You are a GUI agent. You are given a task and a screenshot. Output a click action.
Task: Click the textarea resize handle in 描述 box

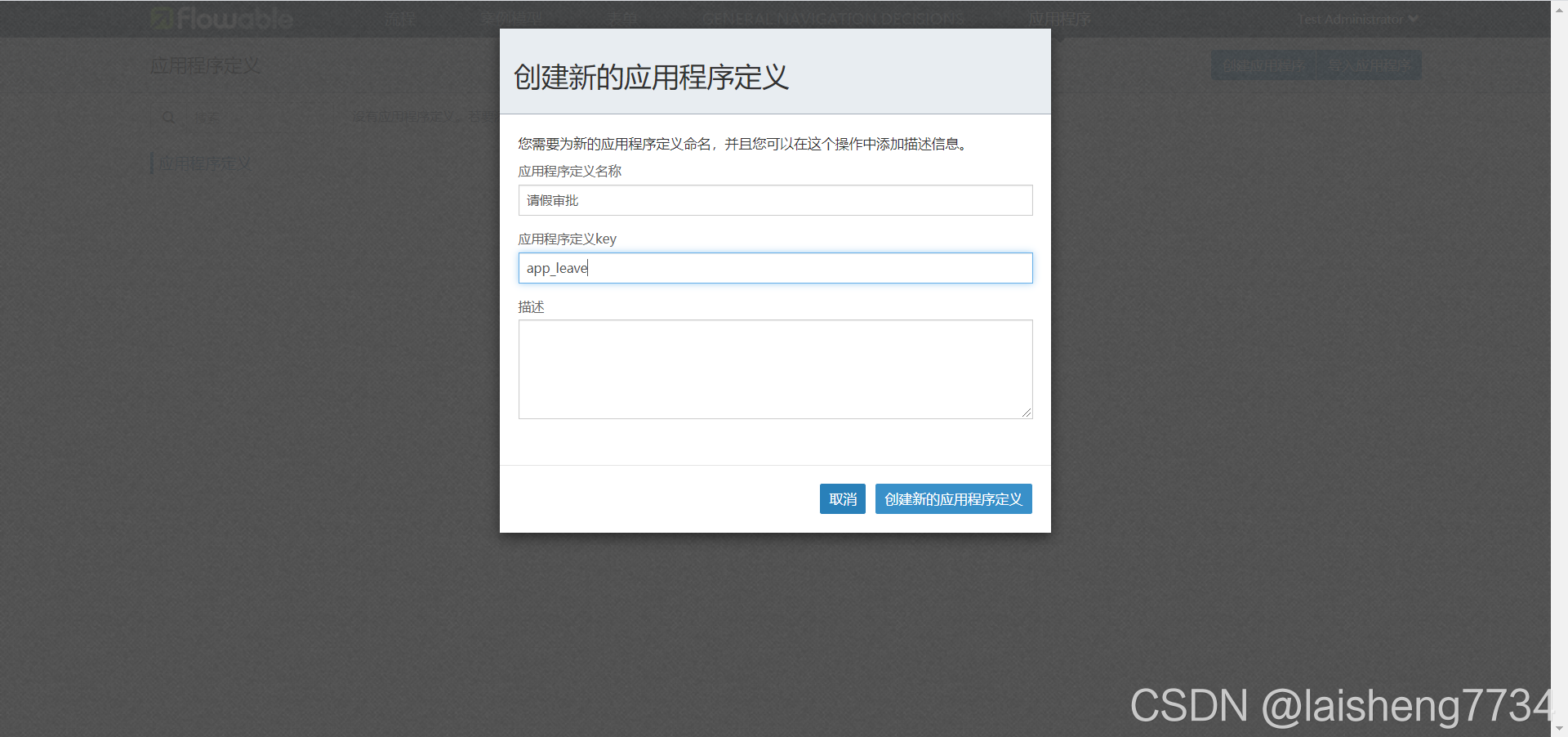click(1027, 413)
